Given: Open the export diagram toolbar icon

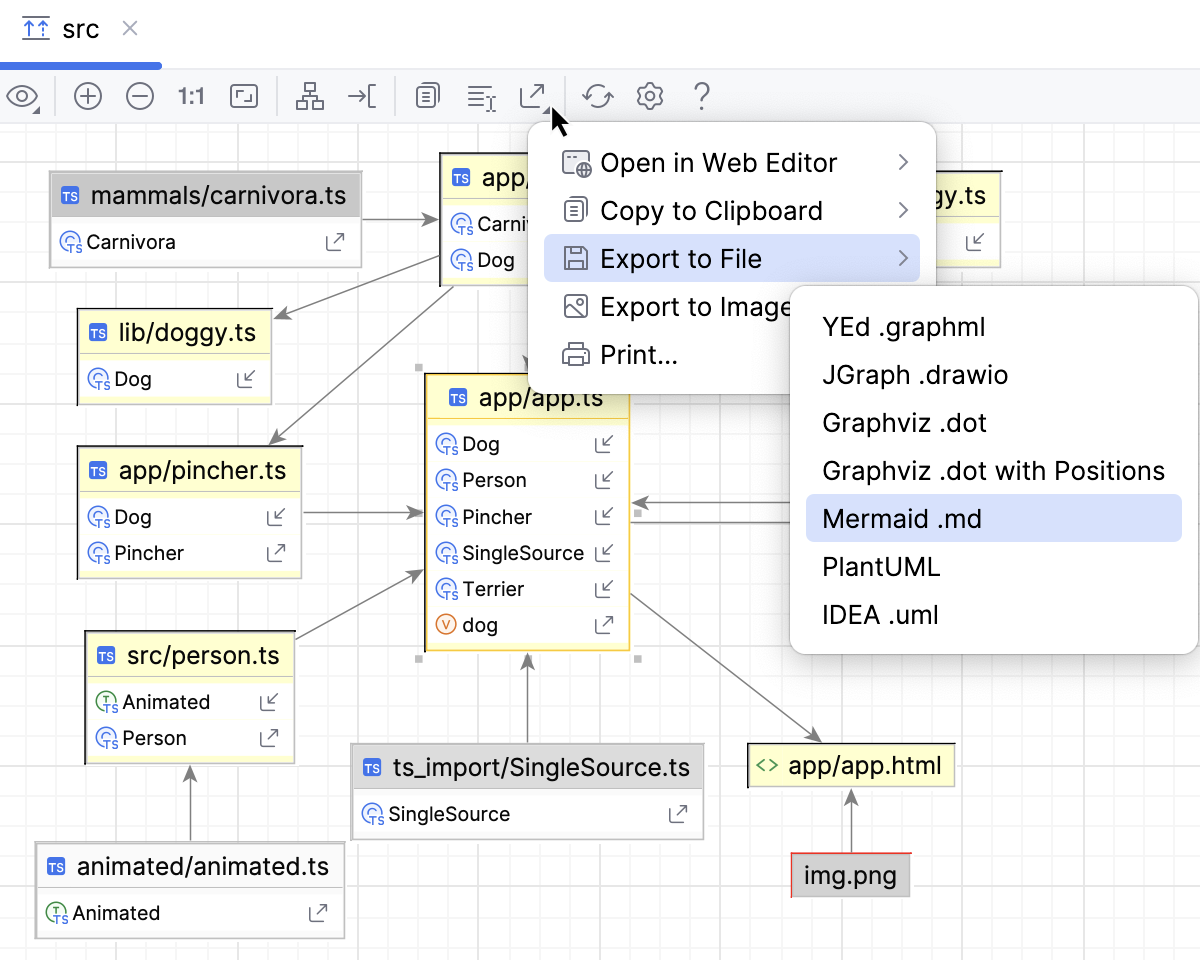Looking at the screenshot, I should [x=534, y=97].
